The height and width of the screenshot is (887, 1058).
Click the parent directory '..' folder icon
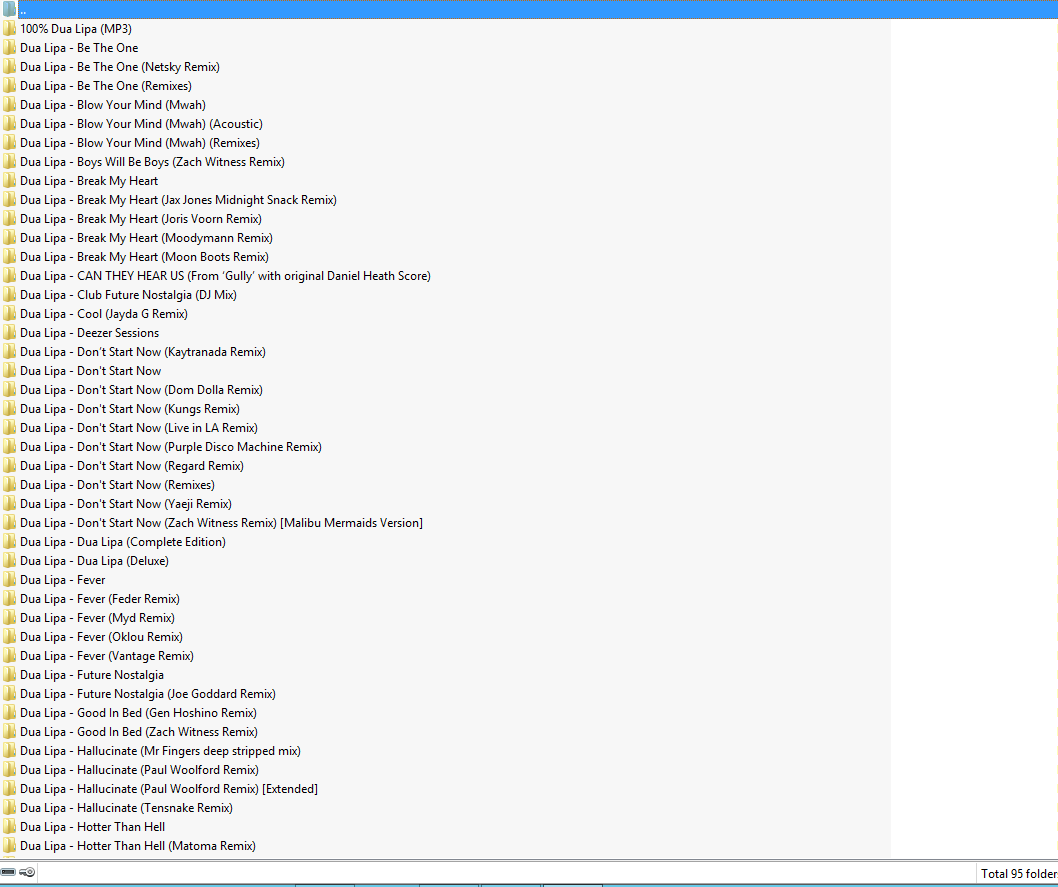[9, 9]
